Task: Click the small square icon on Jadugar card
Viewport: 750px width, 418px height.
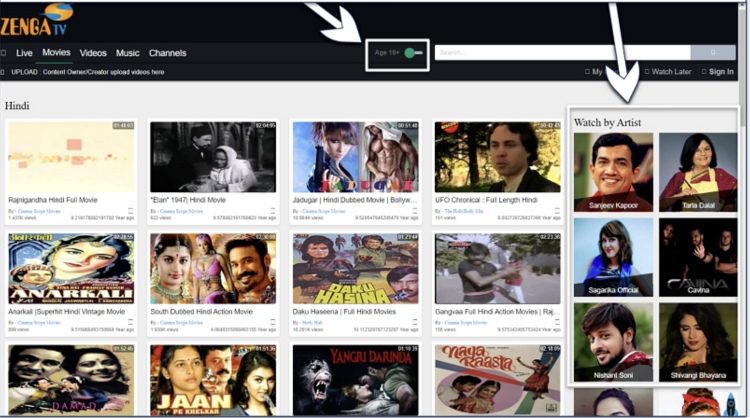Action: click(415, 210)
